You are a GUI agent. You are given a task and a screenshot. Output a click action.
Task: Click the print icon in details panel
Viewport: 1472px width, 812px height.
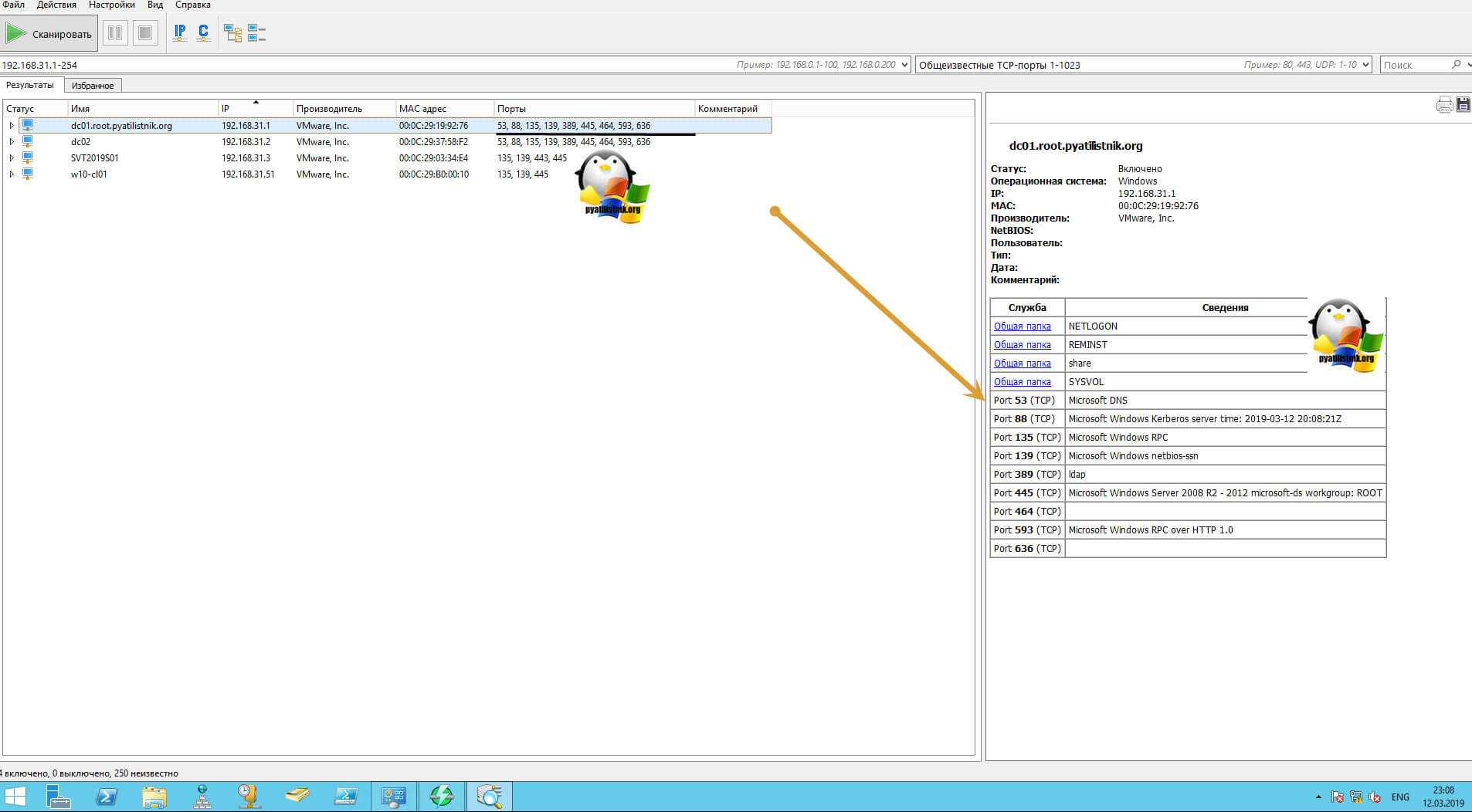pyautogui.click(x=1443, y=105)
